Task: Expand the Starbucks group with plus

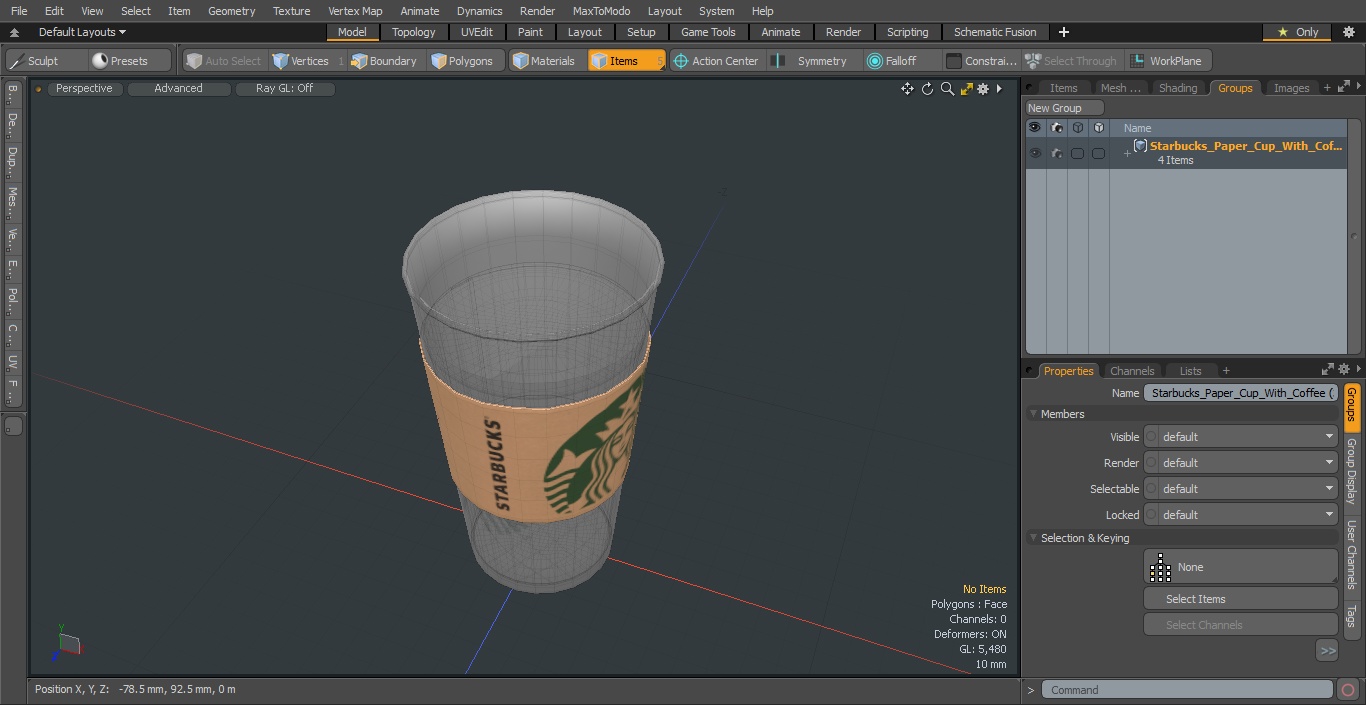Action: (1127, 153)
